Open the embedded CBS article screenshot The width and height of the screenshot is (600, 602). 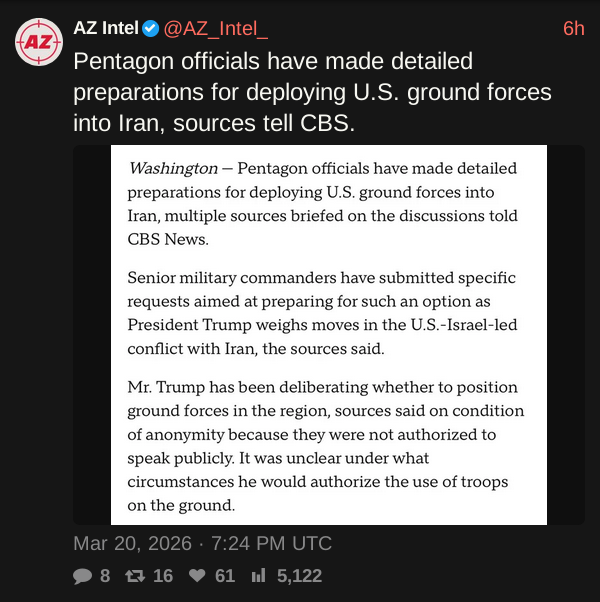pyautogui.click(x=328, y=335)
